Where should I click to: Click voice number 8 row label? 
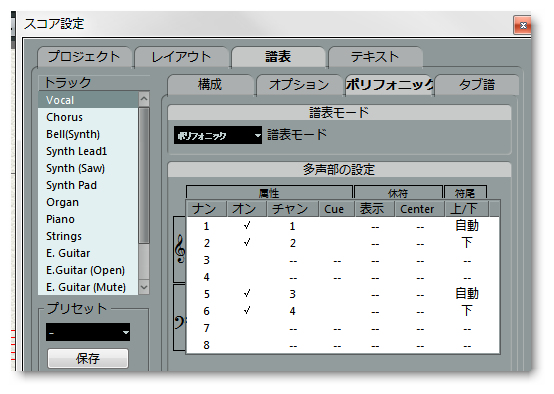pyautogui.click(x=206, y=345)
